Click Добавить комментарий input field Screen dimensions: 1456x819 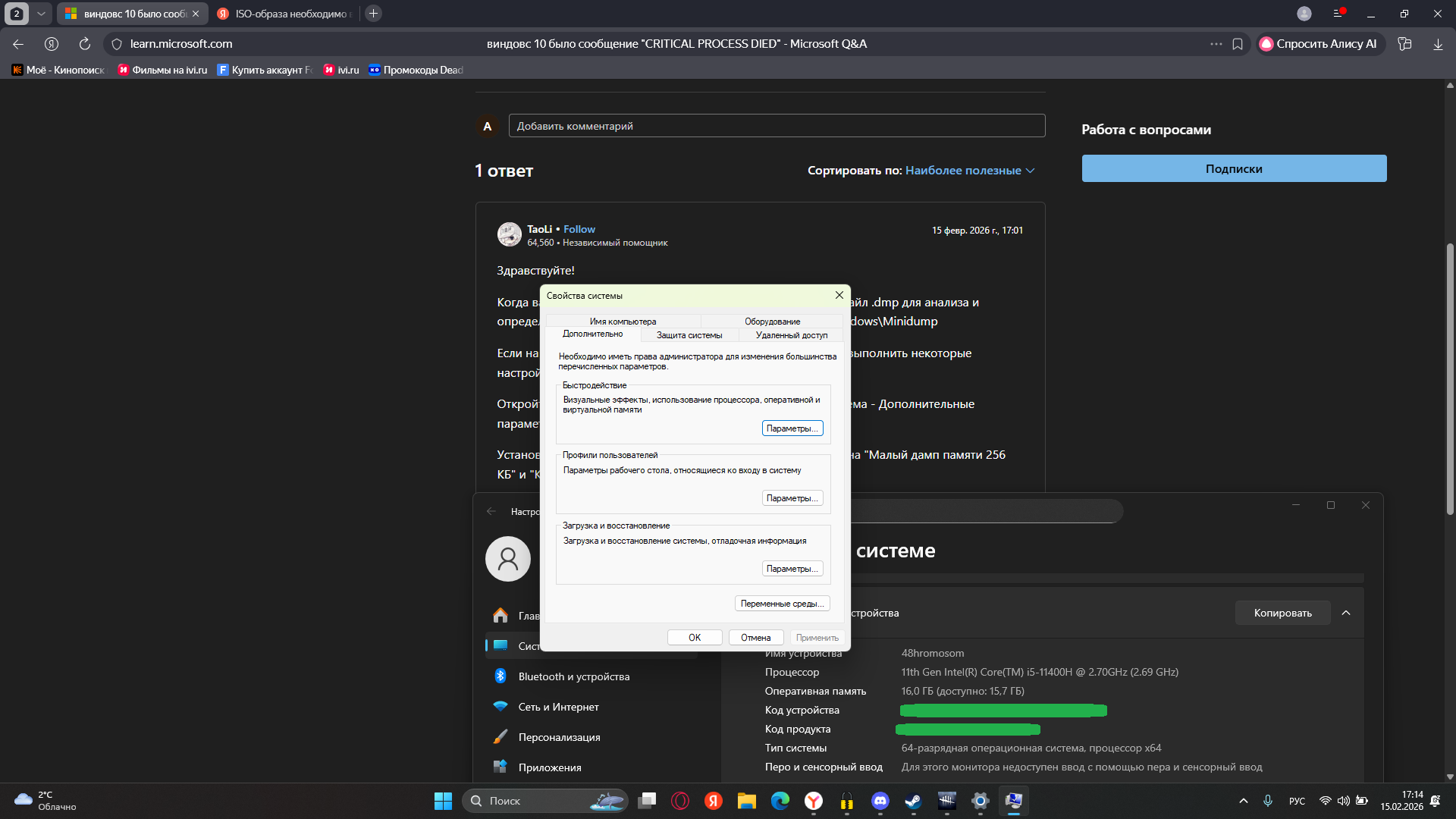[777, 126]
